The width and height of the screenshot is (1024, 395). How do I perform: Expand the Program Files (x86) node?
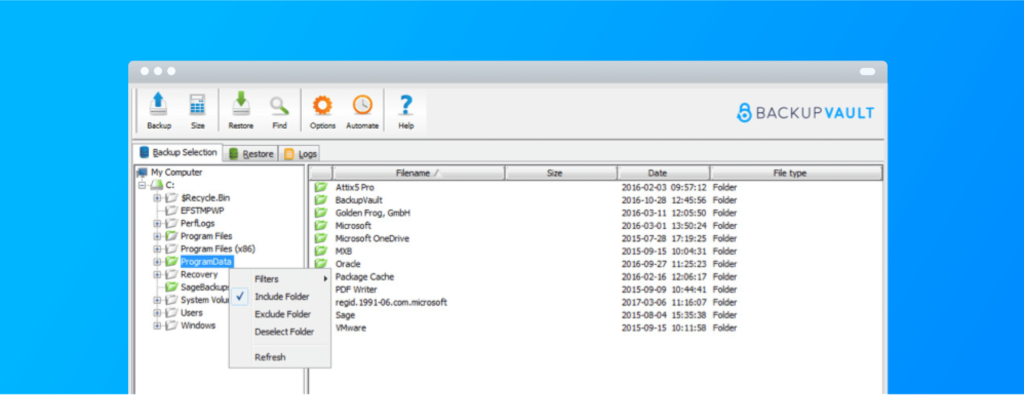(x=157, y=249)
